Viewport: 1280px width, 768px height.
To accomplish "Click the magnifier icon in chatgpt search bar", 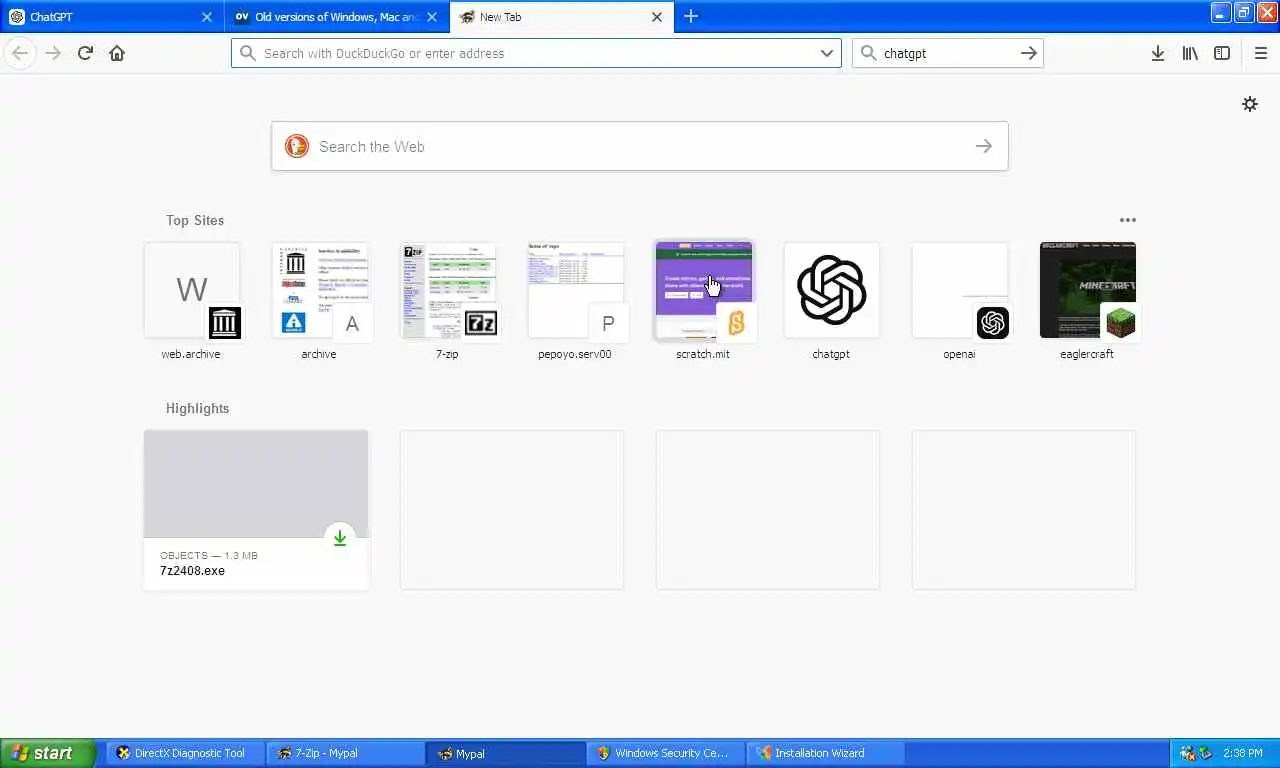I will 868,53.
